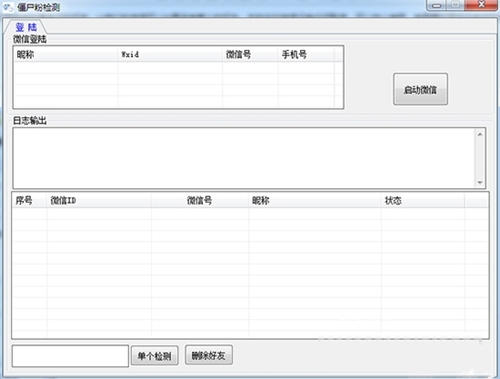Click the 单个检测 button
This screenshot has width=500, height=379.
pyautogui.click(x=155, y=356)
